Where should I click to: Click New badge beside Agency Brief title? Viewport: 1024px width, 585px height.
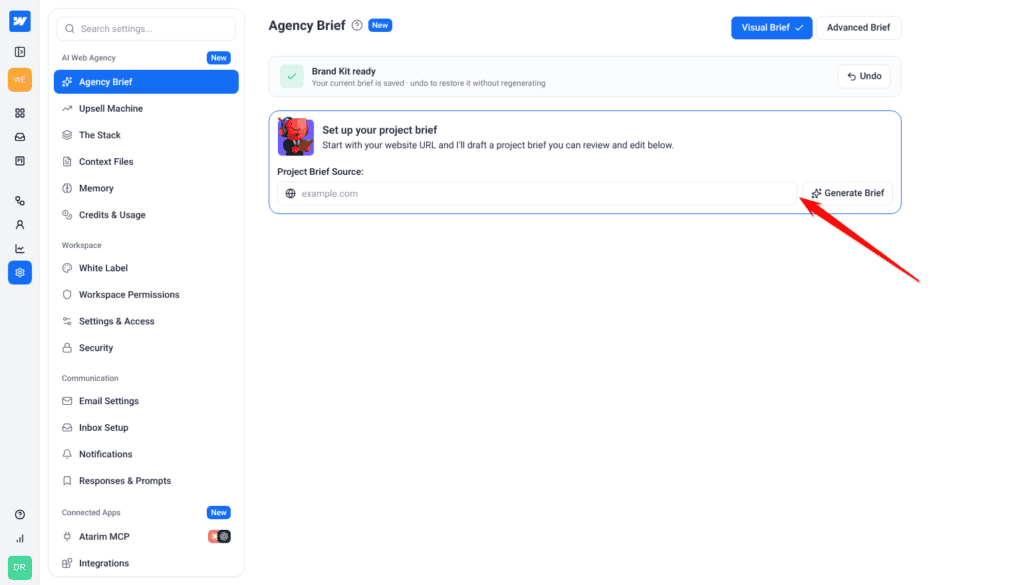[x=380, y=25]
